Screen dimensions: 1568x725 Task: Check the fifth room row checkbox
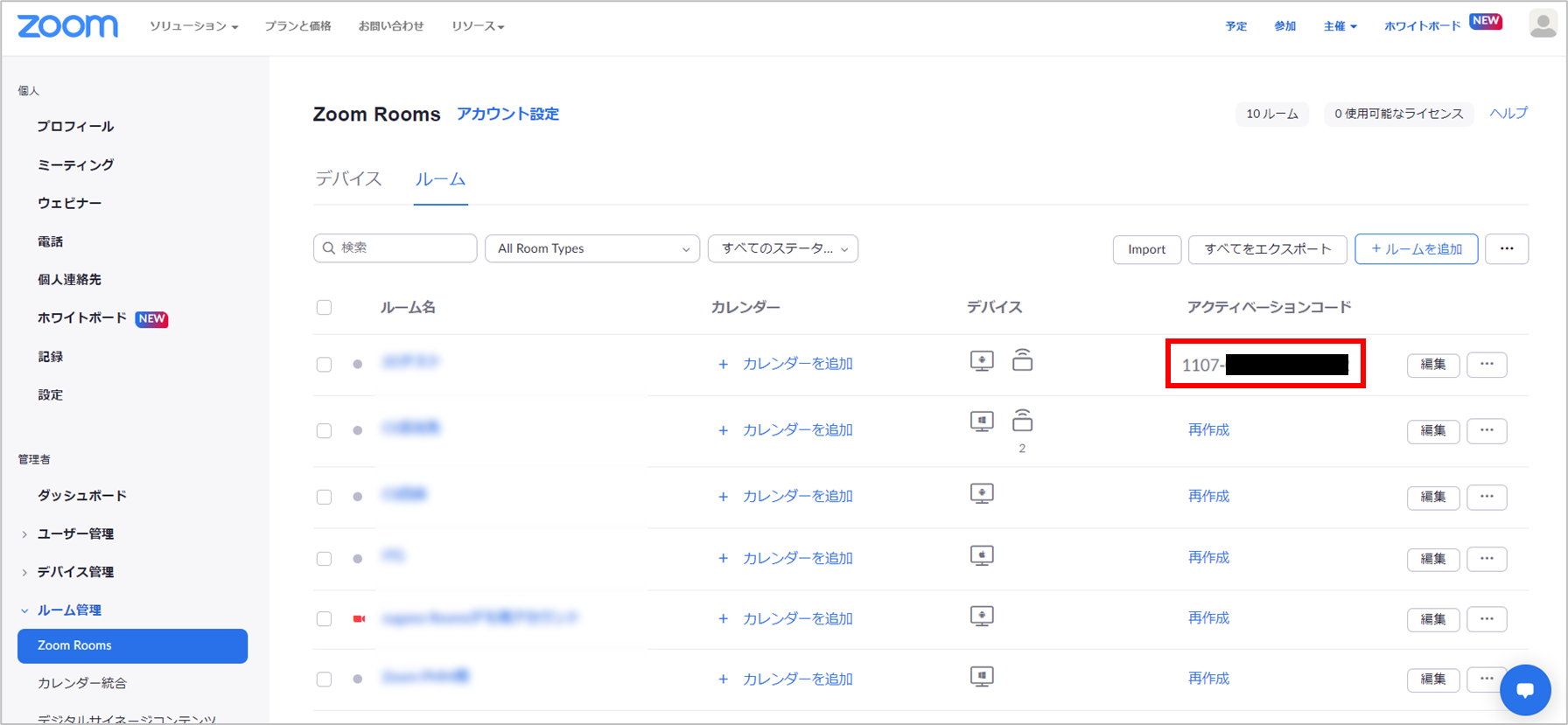click(x=324, y=618)
